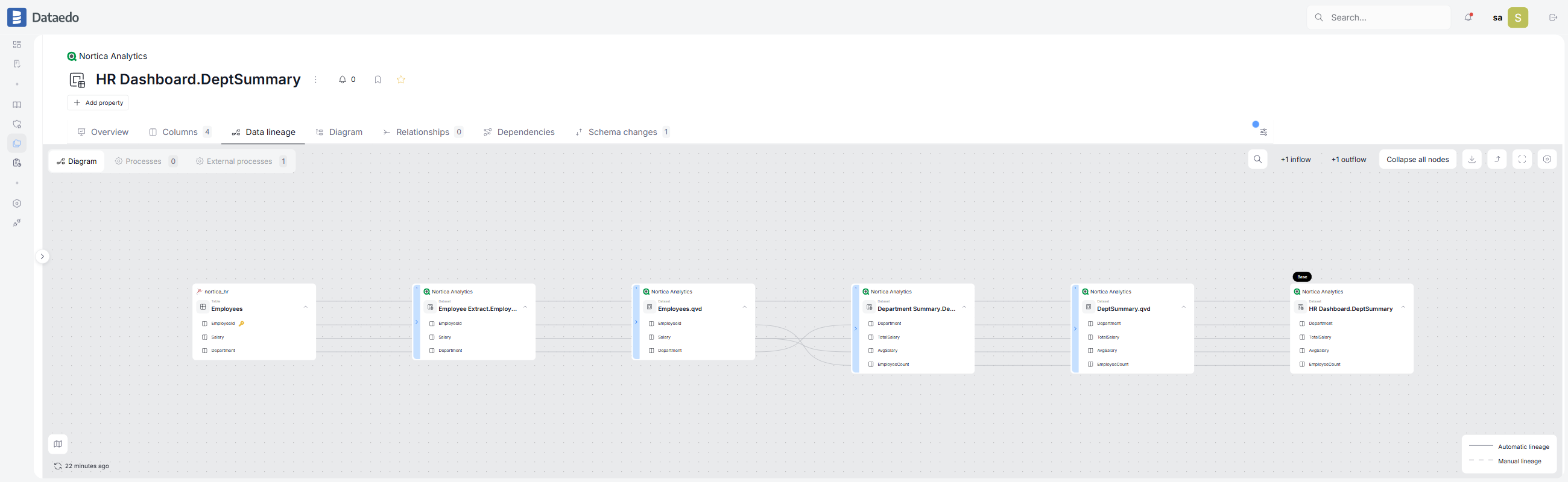The height and width of the screenshot is (482, 1568).
Task: Collapse the Employees.qvd node
Action: [x=744, y=307]
